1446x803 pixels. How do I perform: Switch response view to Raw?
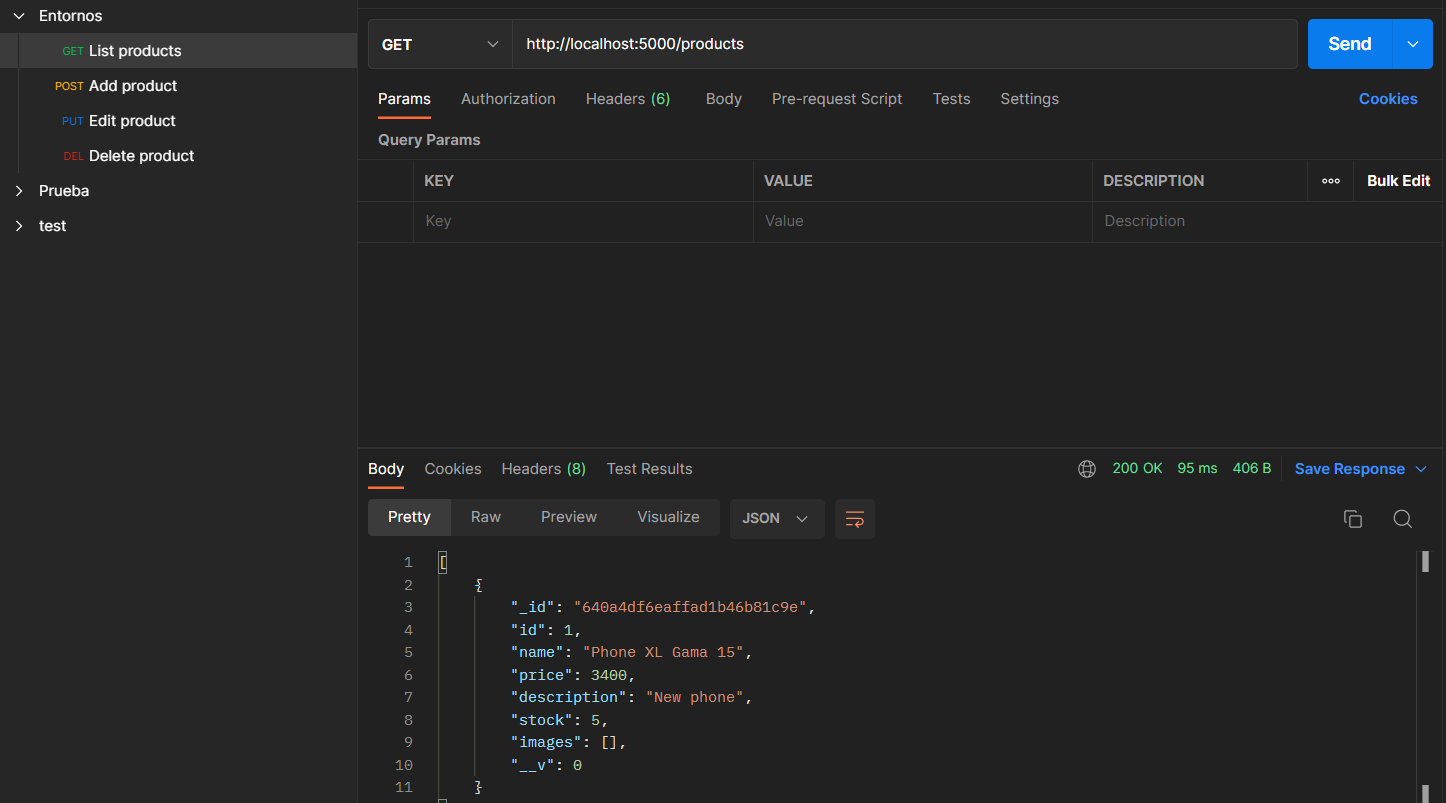pyautogui.click(x=486, y=517)
